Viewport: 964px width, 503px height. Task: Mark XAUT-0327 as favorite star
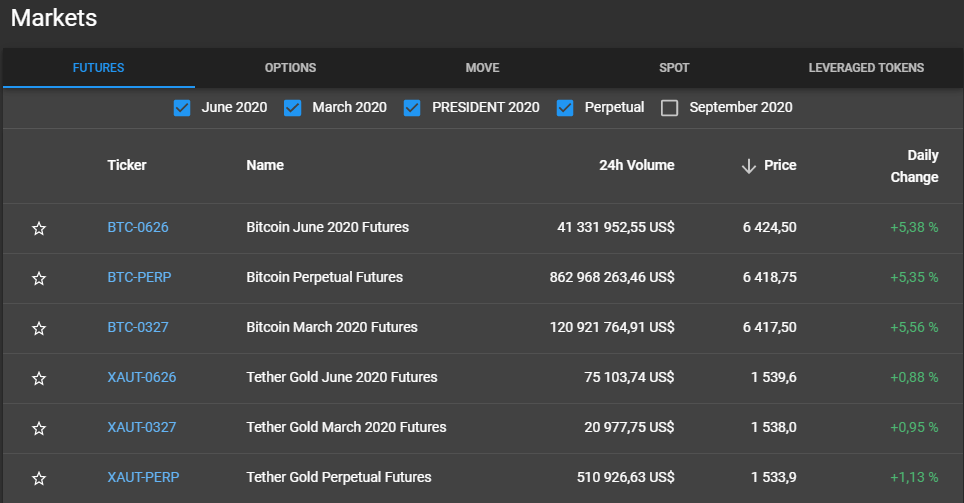coord(39,429)
